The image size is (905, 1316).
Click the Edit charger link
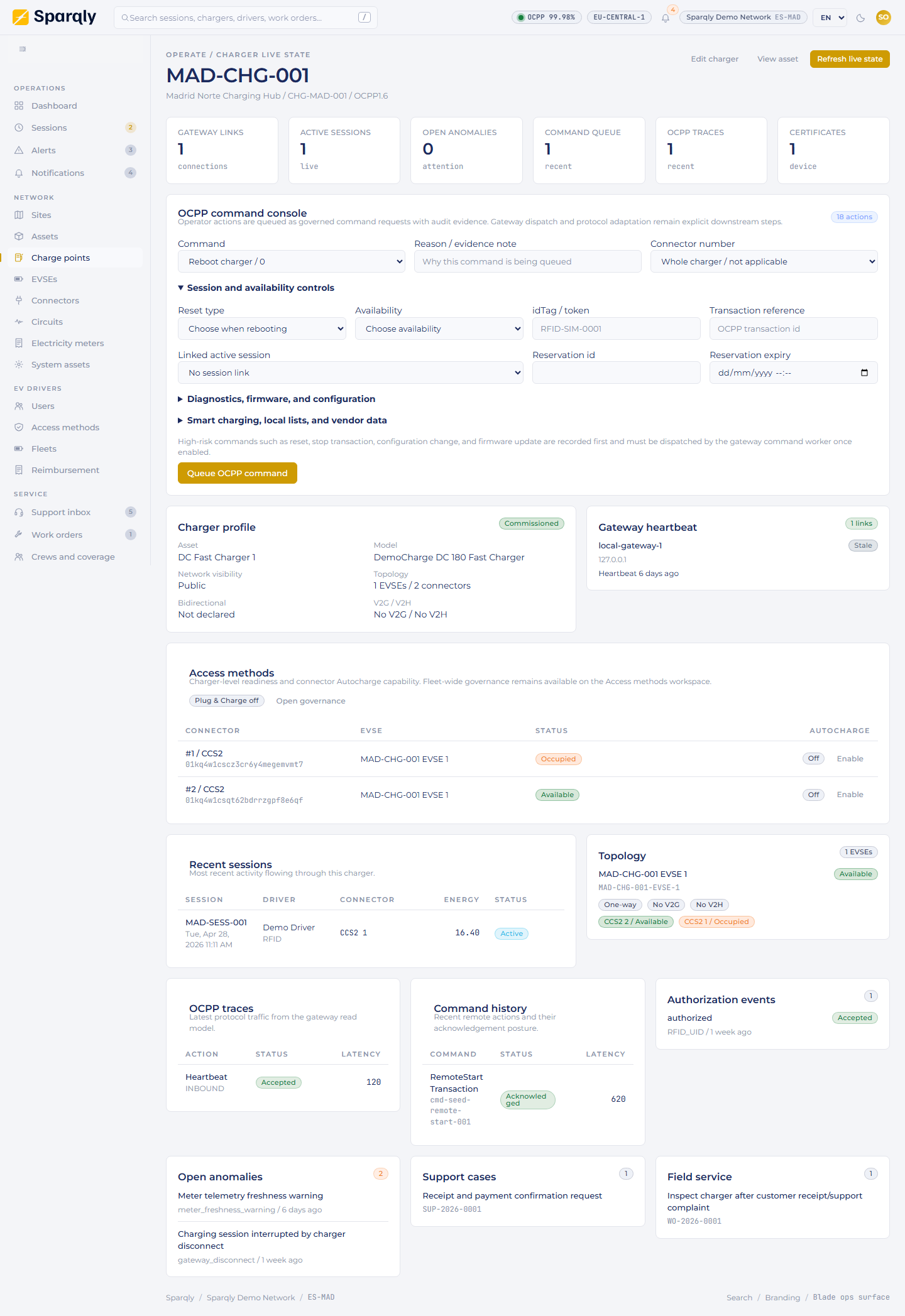pos(715,59)
